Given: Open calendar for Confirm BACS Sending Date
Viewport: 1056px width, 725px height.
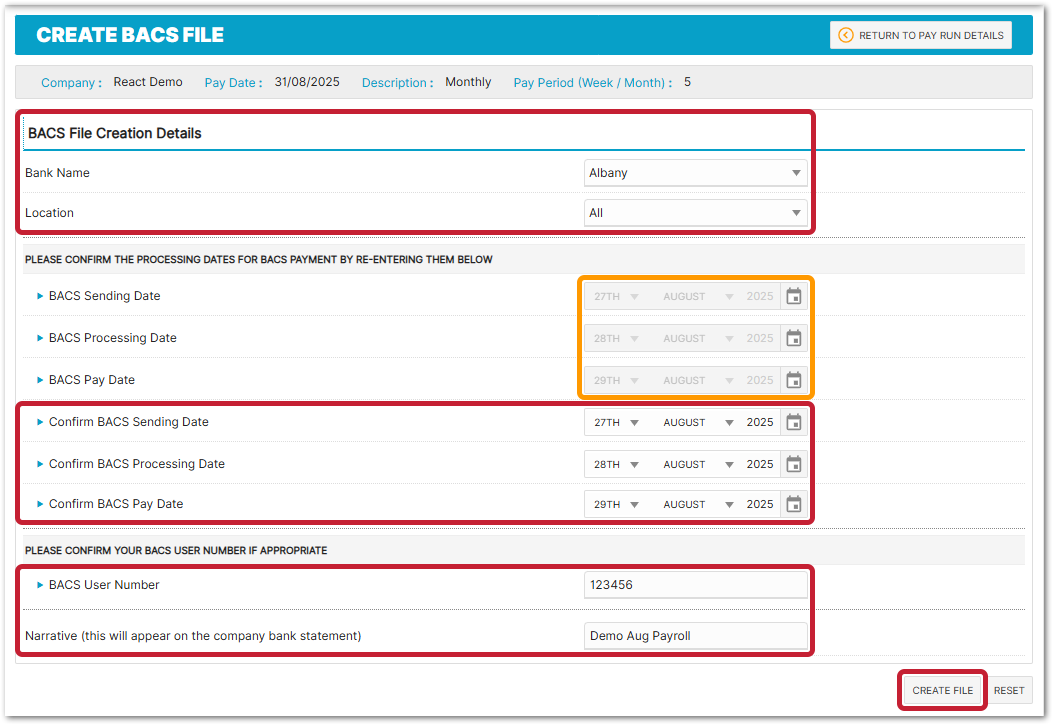Looking at the screenshot, I should point(794,422).
